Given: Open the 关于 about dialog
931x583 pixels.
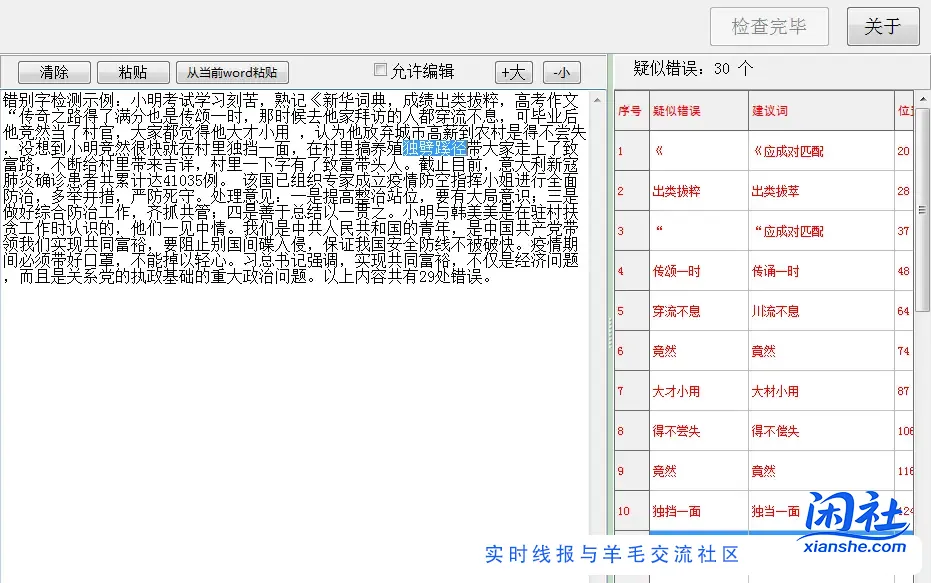Looking at the screenshot, I should pos(882,27).
